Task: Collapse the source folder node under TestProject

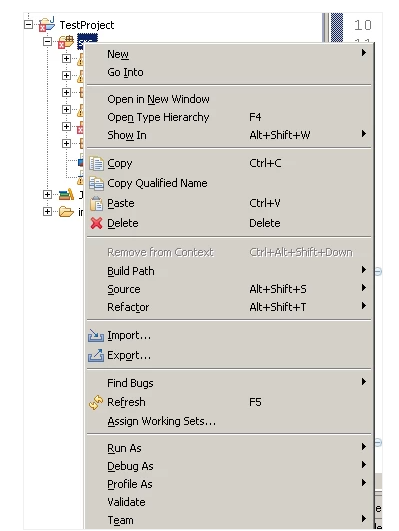Action: point(47,42)
